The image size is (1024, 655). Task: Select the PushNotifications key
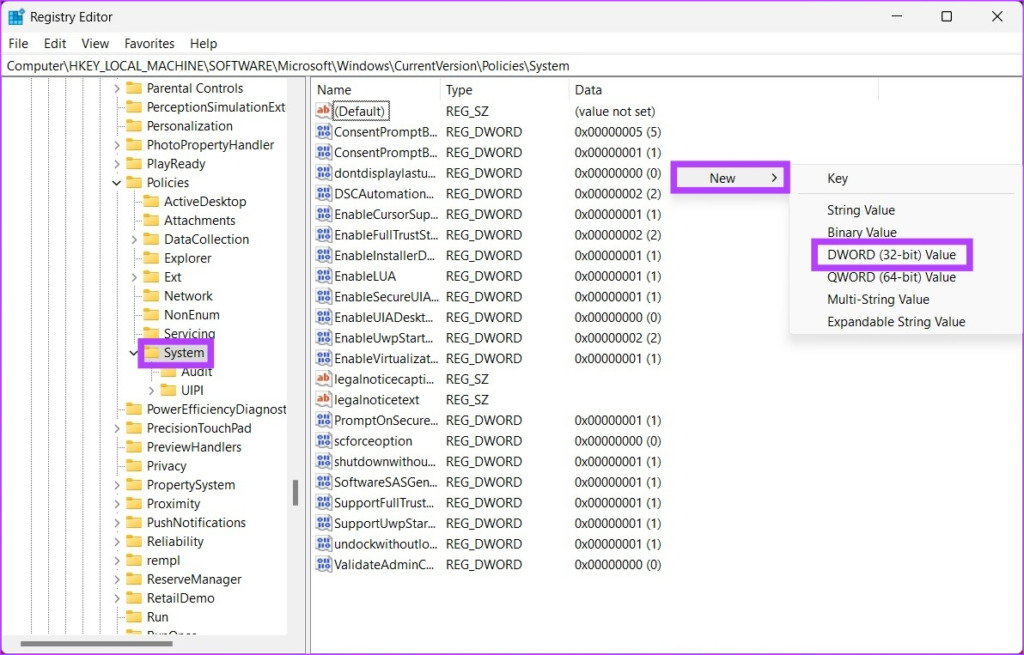[196, 522]
